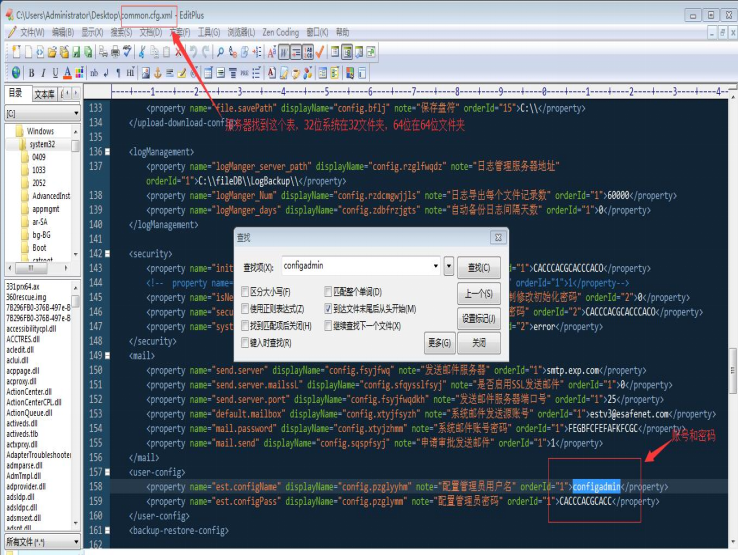Click the Print icon in toolbar
The height and width of the screenshot is (555, 738).
click(115, 52)
